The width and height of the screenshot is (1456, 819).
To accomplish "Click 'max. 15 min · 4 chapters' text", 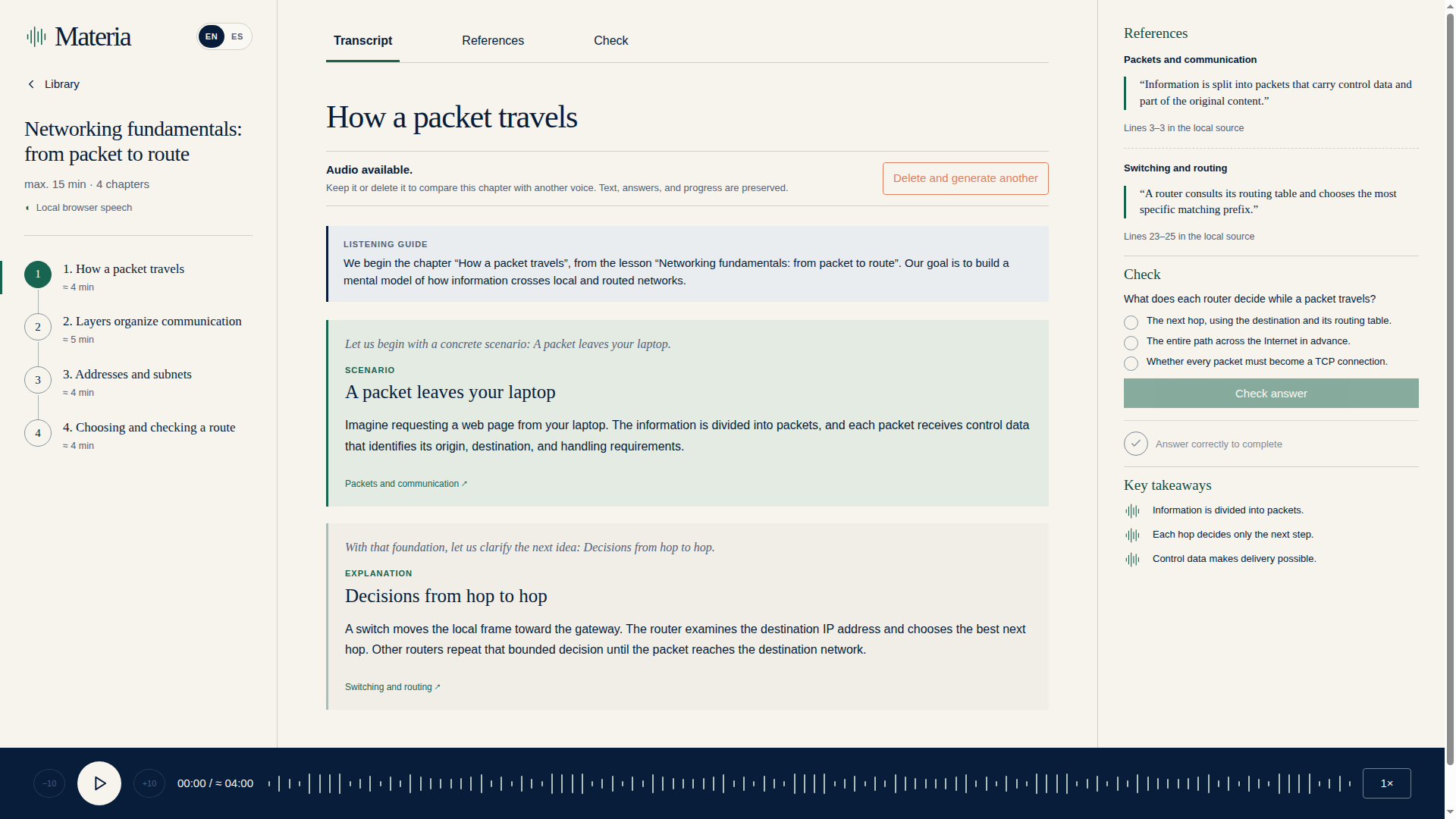I will pos(86,184).
